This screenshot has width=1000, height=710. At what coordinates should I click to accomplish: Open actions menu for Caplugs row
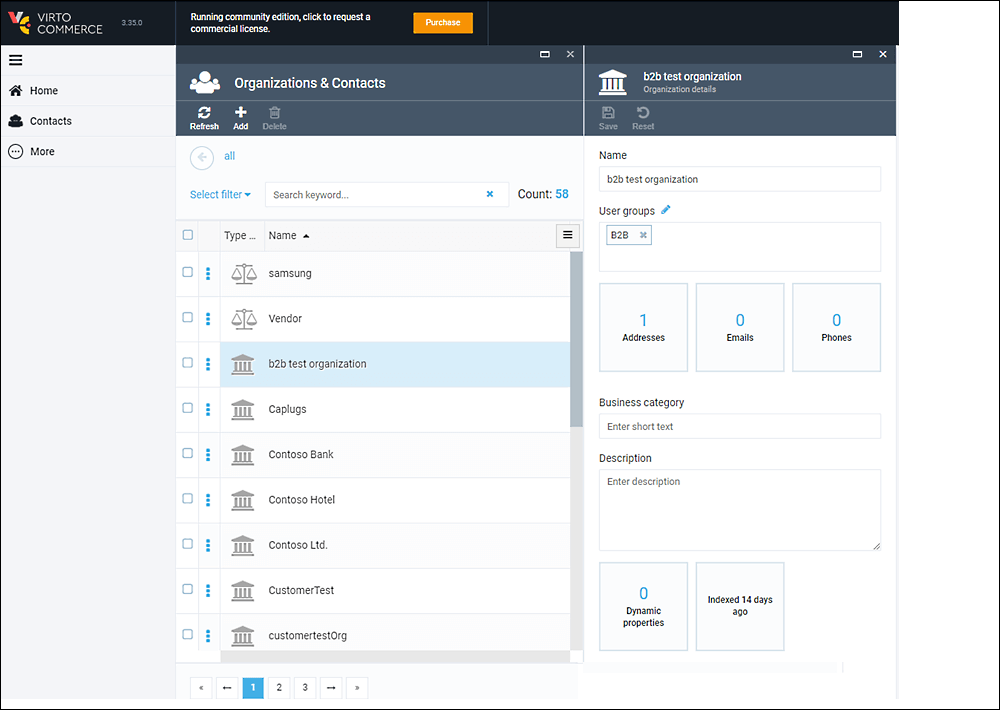pyautogui.click(x=208, y=409)
